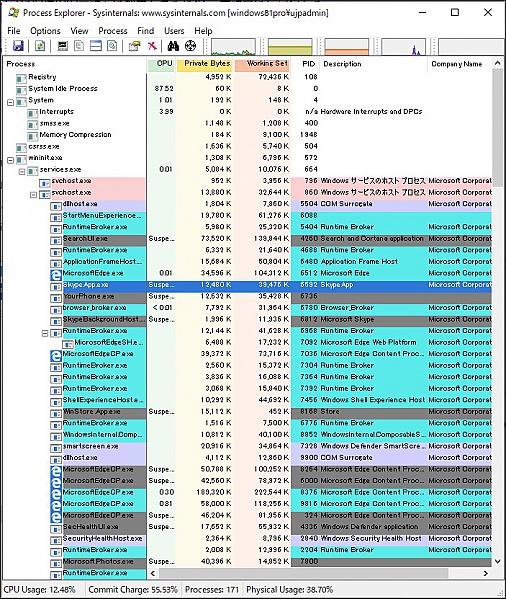Open System Information toolbar icon
Image resolution: width=506 pixels, height=599 pixels.
tap(62, 46)
